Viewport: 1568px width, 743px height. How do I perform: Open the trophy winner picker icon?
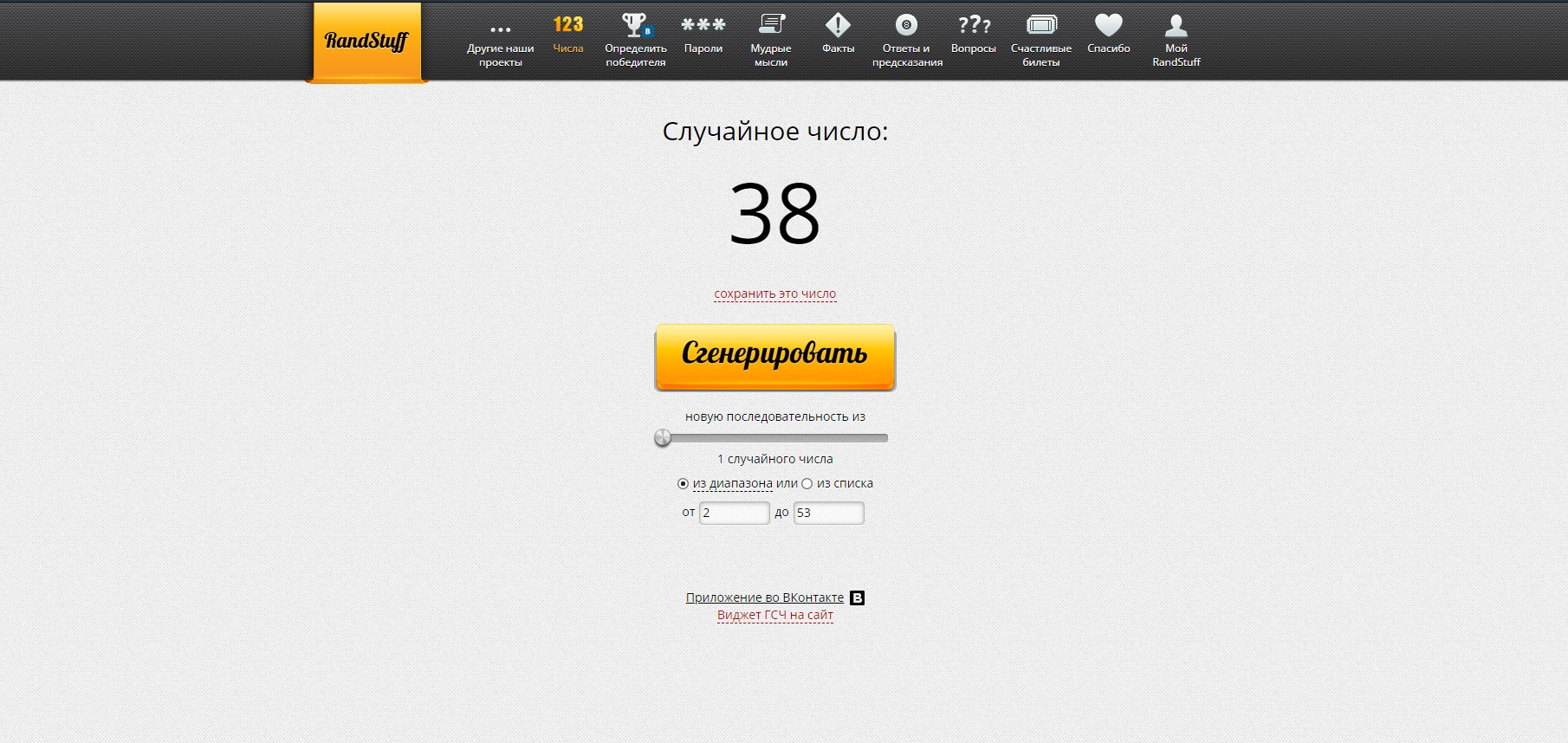[637, 24]
